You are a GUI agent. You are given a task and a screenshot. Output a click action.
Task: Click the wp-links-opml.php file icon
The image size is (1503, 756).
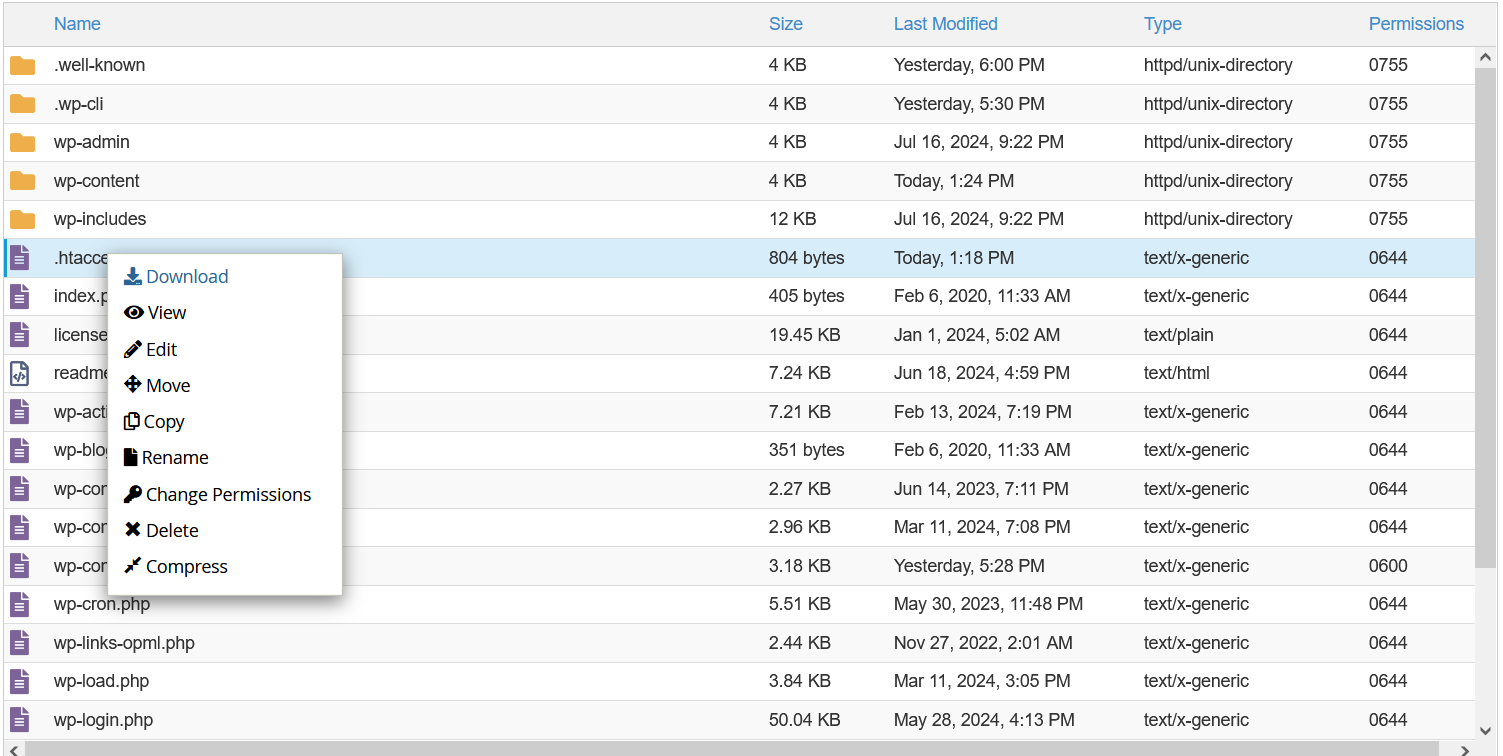click(x=20, y=643)
